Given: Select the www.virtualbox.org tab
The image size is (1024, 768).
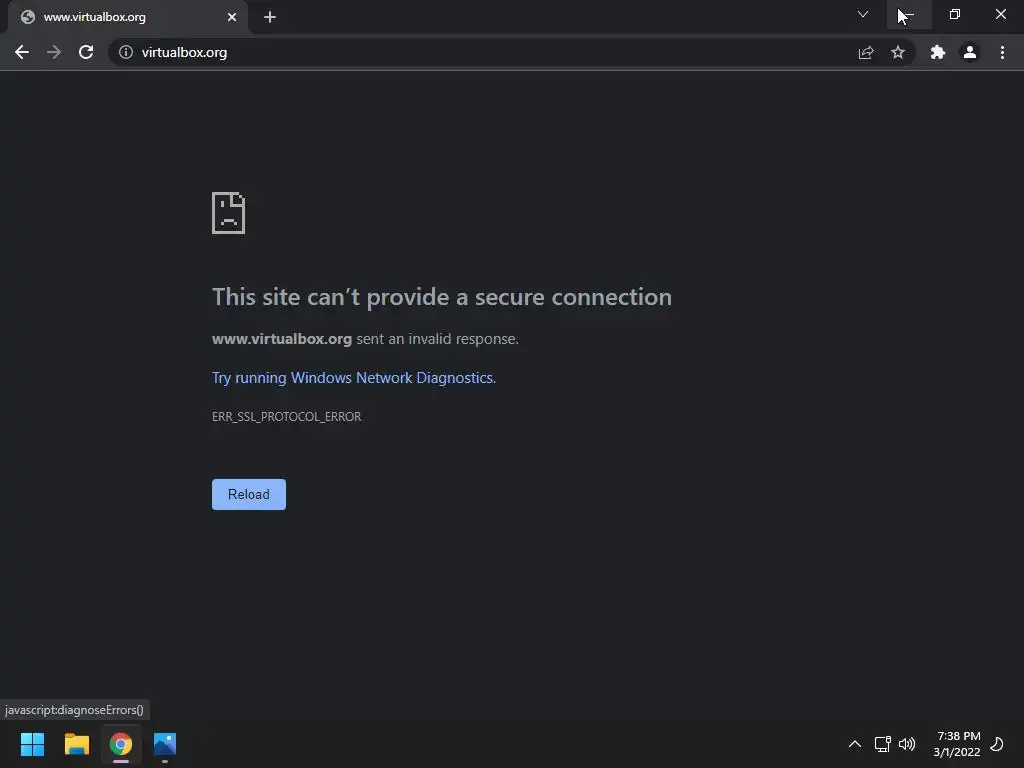Looking at the screenshot, I should click(127, 17).
